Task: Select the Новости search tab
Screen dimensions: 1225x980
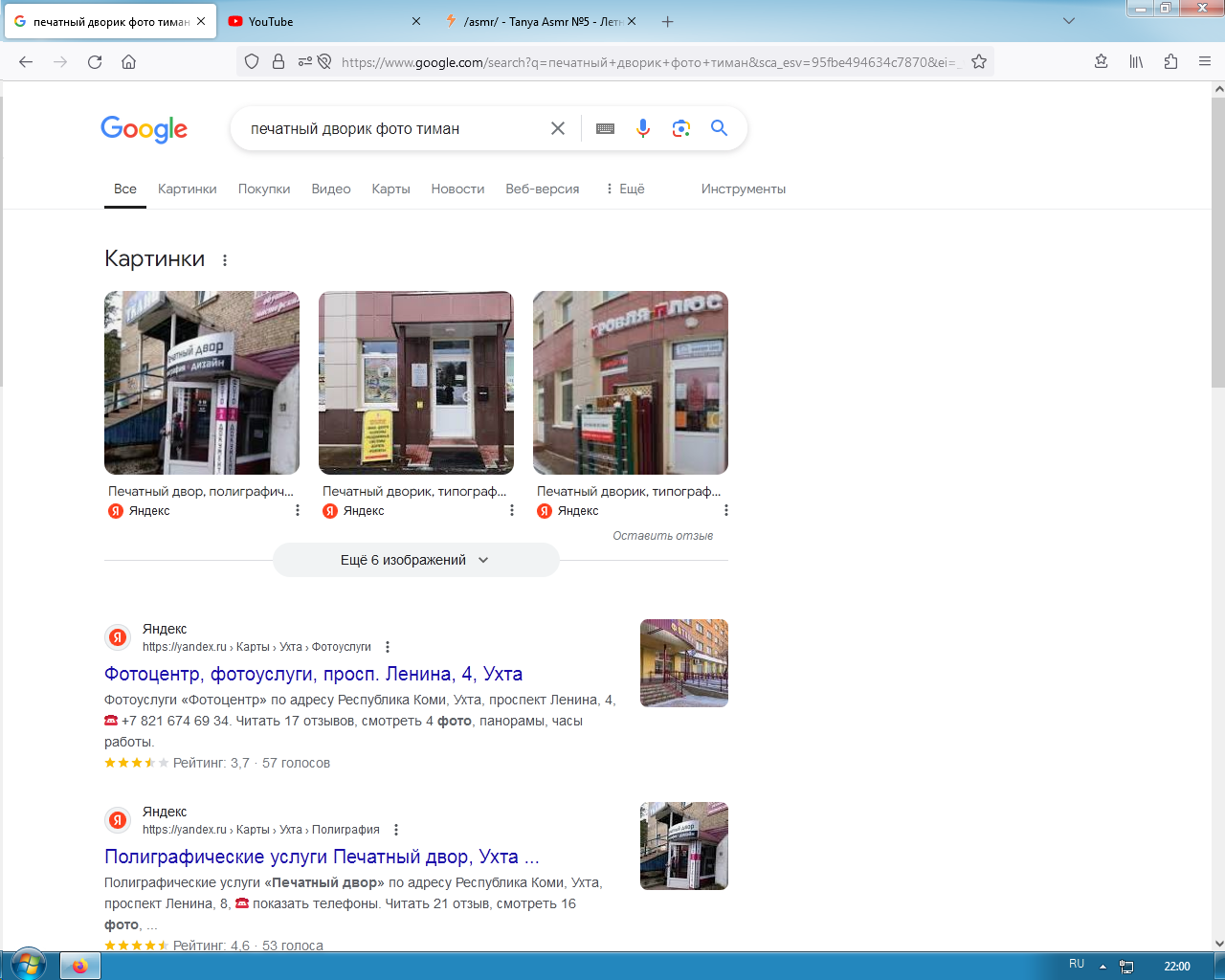Action: pyautogui.click(x=457, y=189)
